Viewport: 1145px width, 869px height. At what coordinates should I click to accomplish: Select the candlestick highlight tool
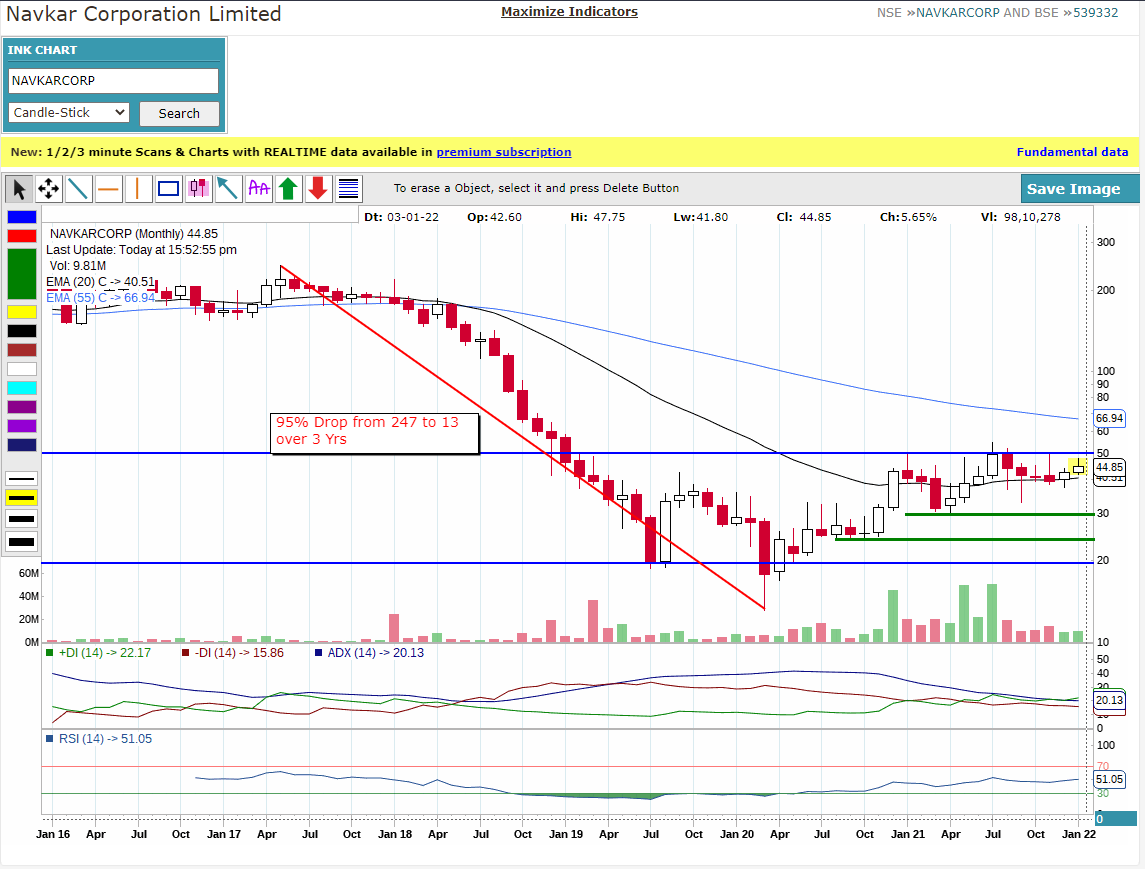click(x=199, y=189)
